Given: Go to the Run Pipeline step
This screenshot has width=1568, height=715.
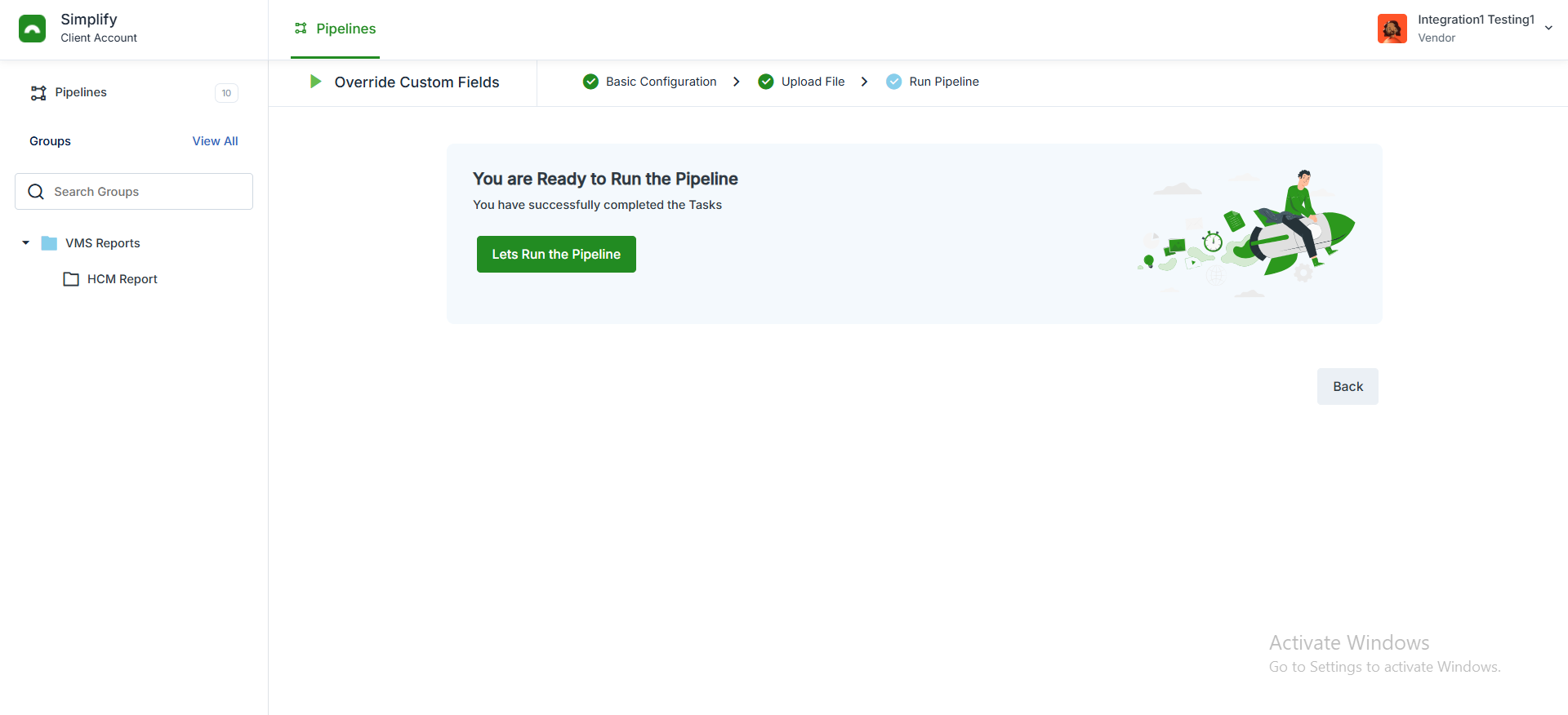Looking at the screenshot, I should coord(944,82).
